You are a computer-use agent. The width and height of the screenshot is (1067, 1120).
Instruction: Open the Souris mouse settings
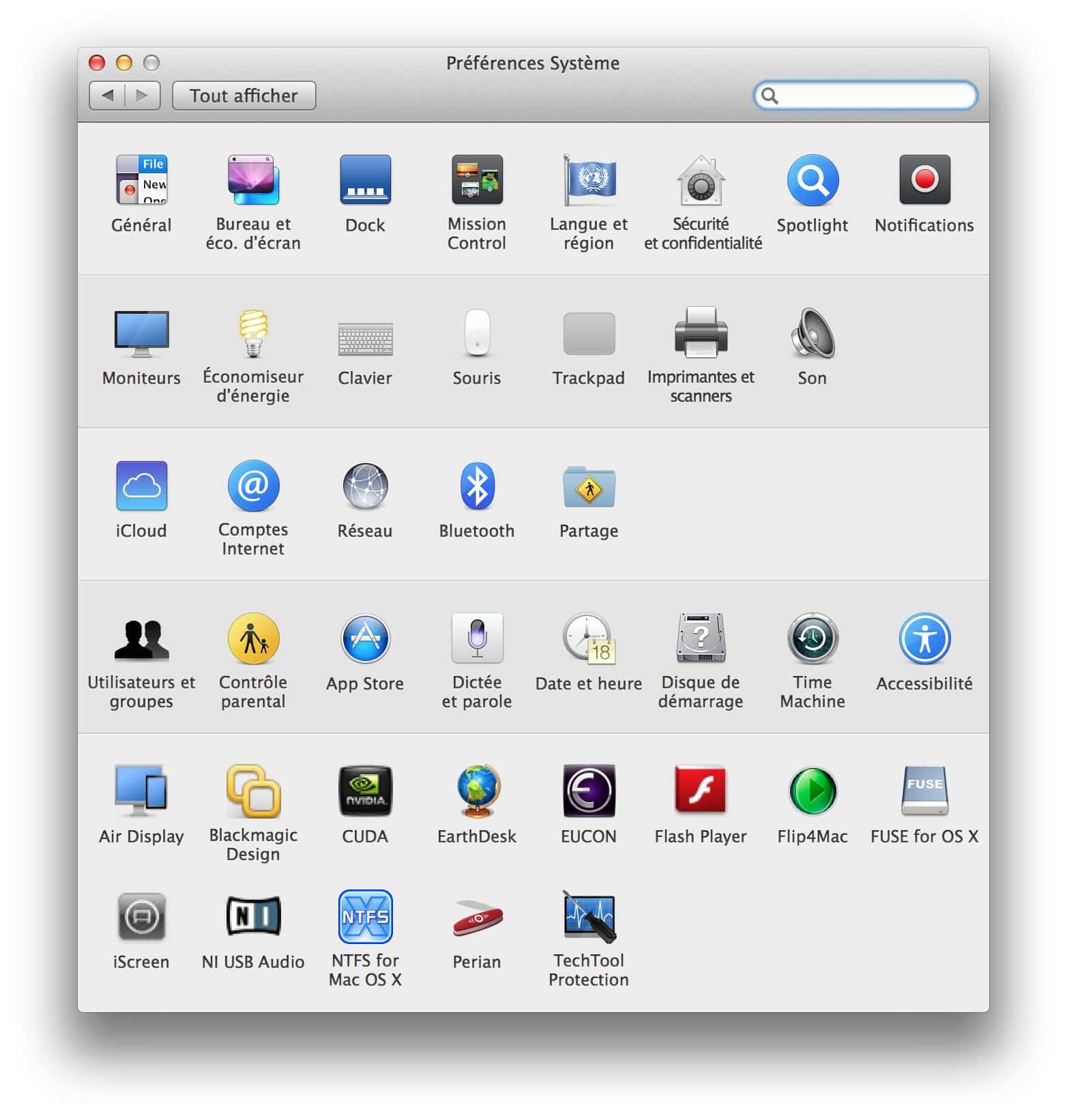(477, 334)
